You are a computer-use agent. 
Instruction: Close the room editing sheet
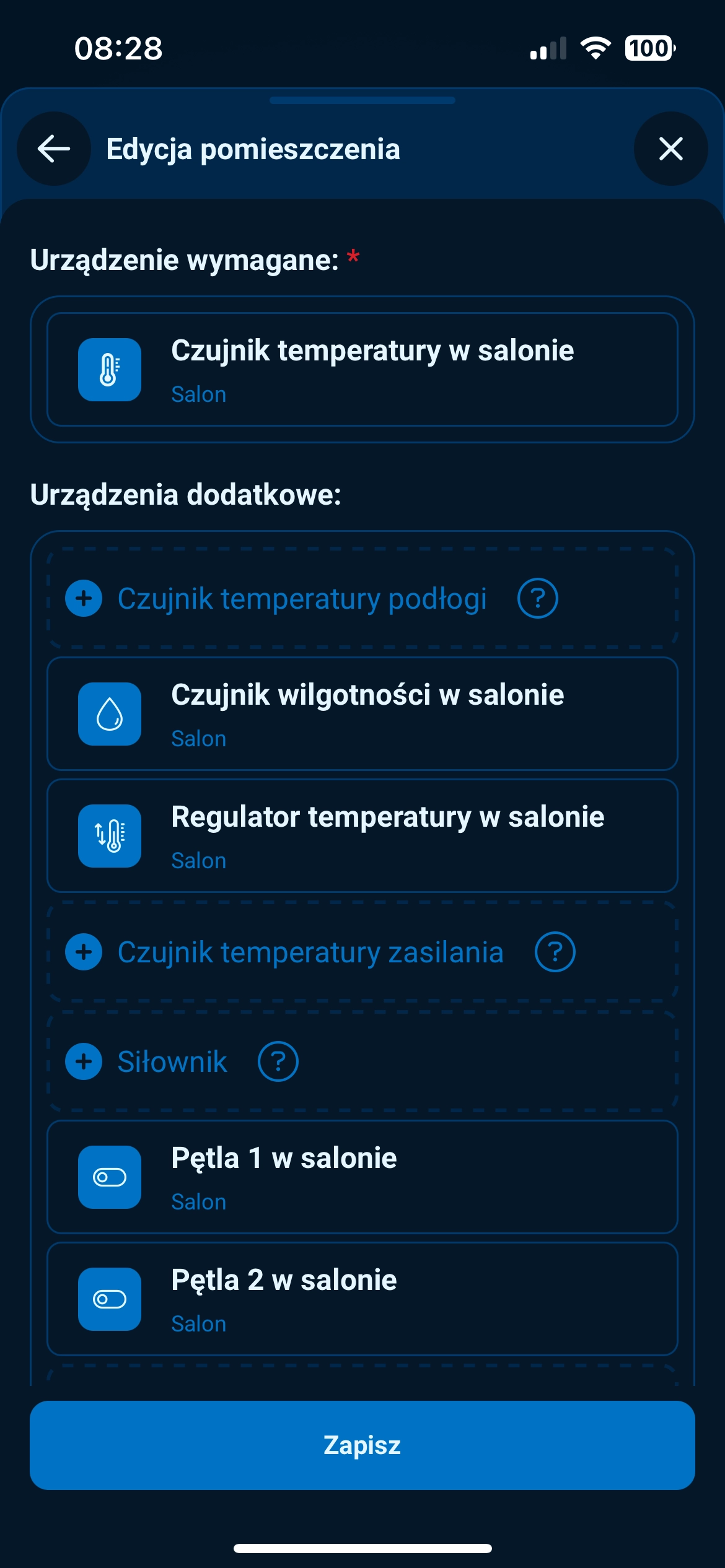point(670,149)
